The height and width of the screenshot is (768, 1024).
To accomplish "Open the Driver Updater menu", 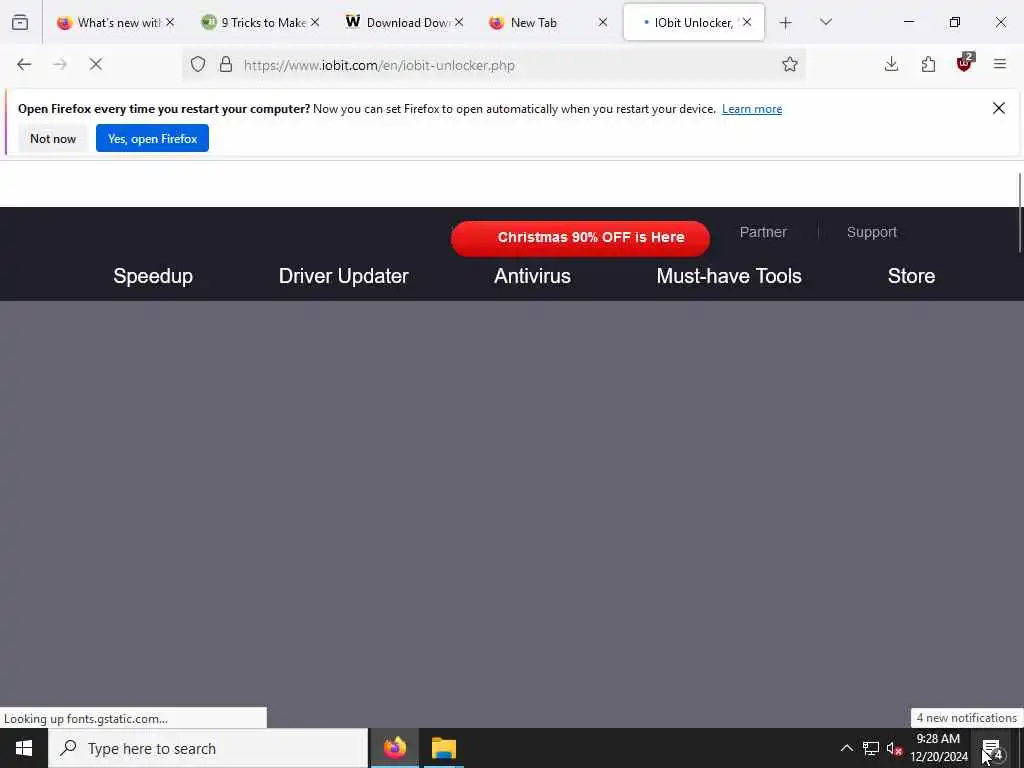I will pos(344,276).
